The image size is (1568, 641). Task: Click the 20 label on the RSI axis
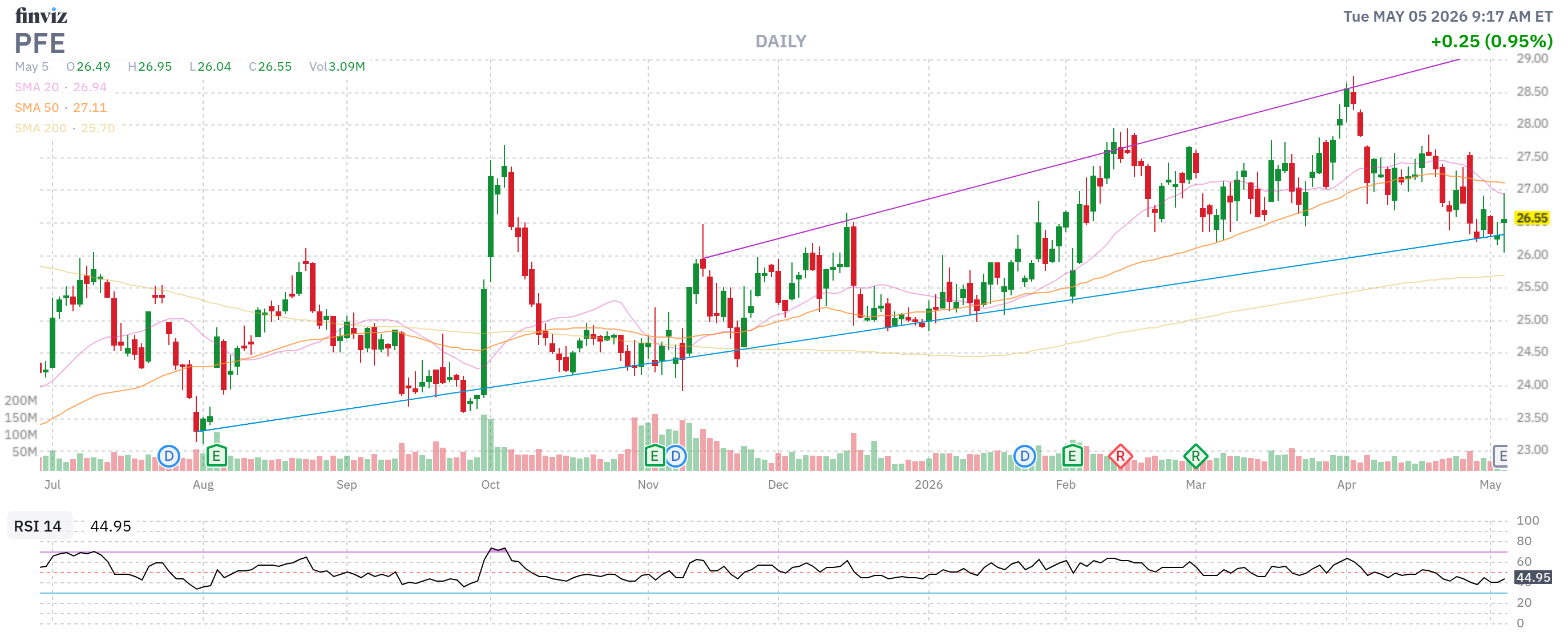click(1523, 603)
